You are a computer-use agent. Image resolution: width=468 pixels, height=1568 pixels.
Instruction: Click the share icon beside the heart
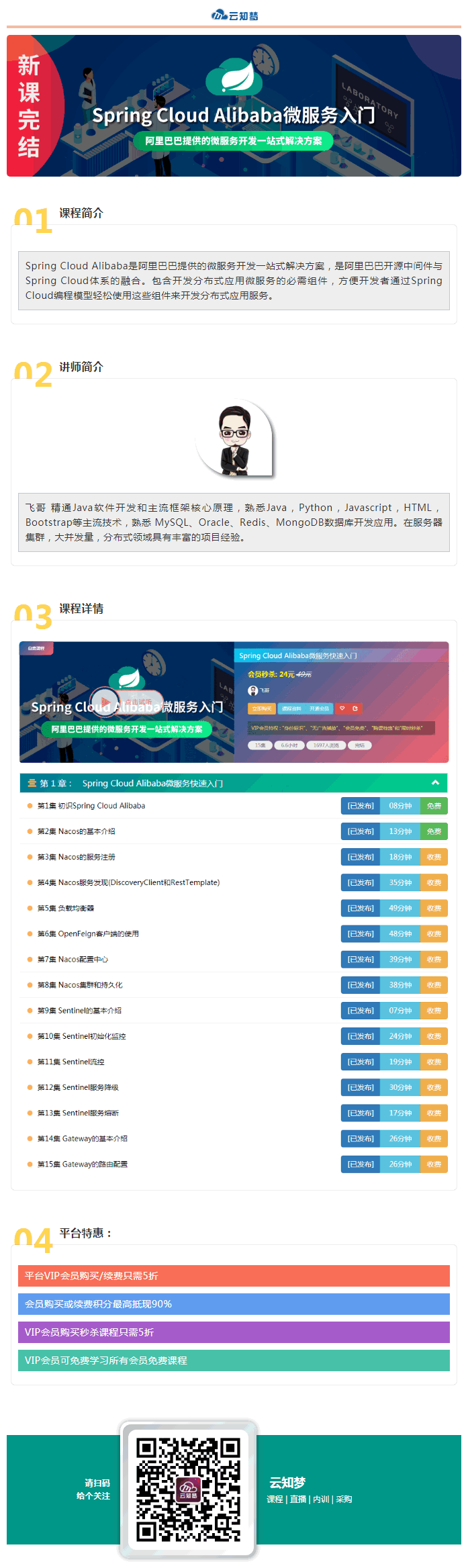point(355,708)
